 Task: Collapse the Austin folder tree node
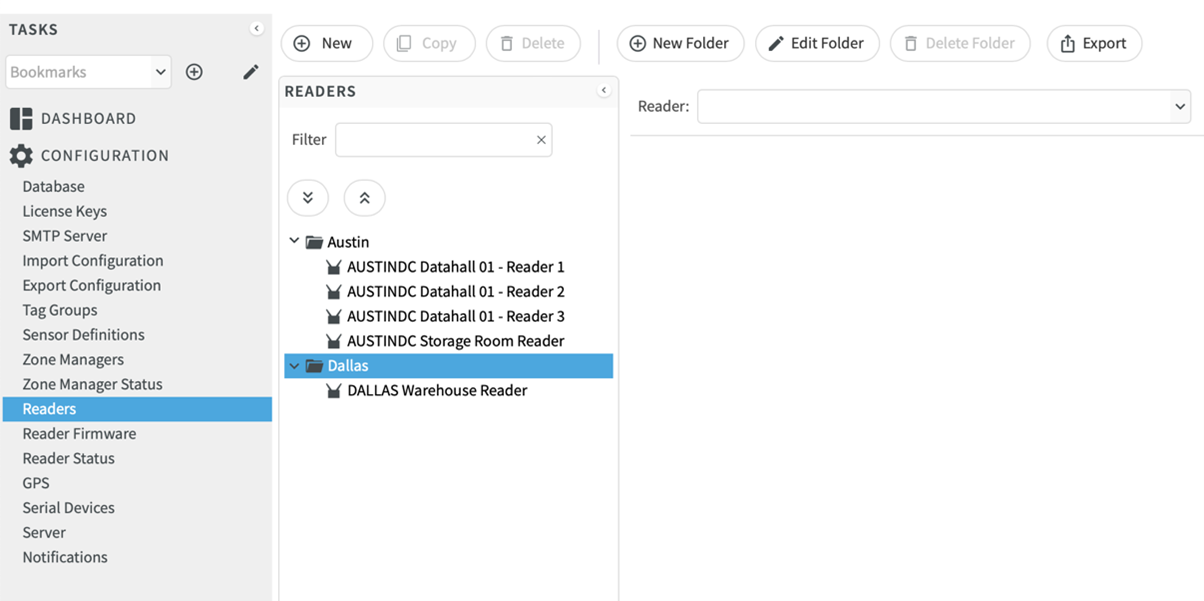pos(294,242)
